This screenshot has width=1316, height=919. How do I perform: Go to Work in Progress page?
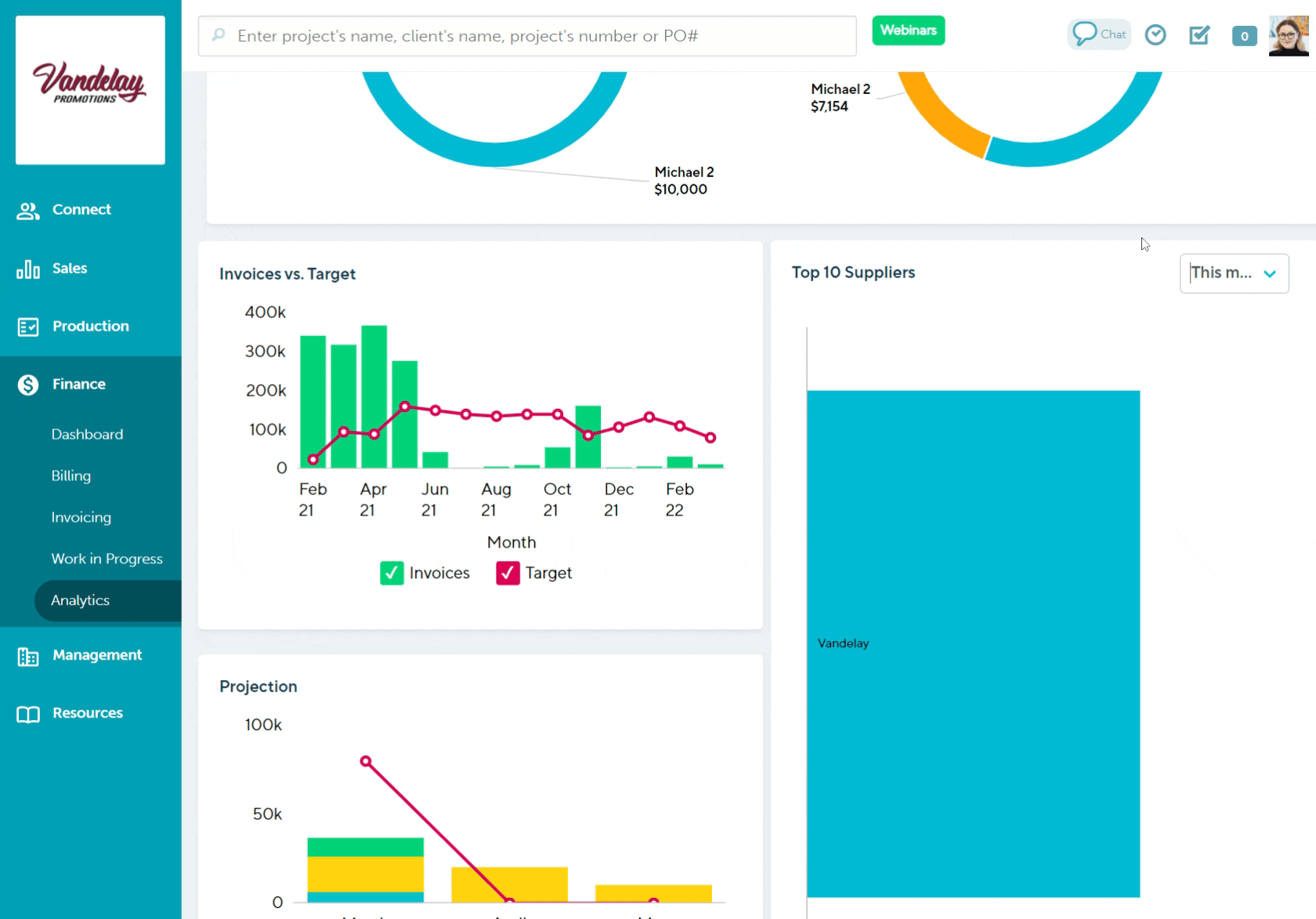coord(107,559)
